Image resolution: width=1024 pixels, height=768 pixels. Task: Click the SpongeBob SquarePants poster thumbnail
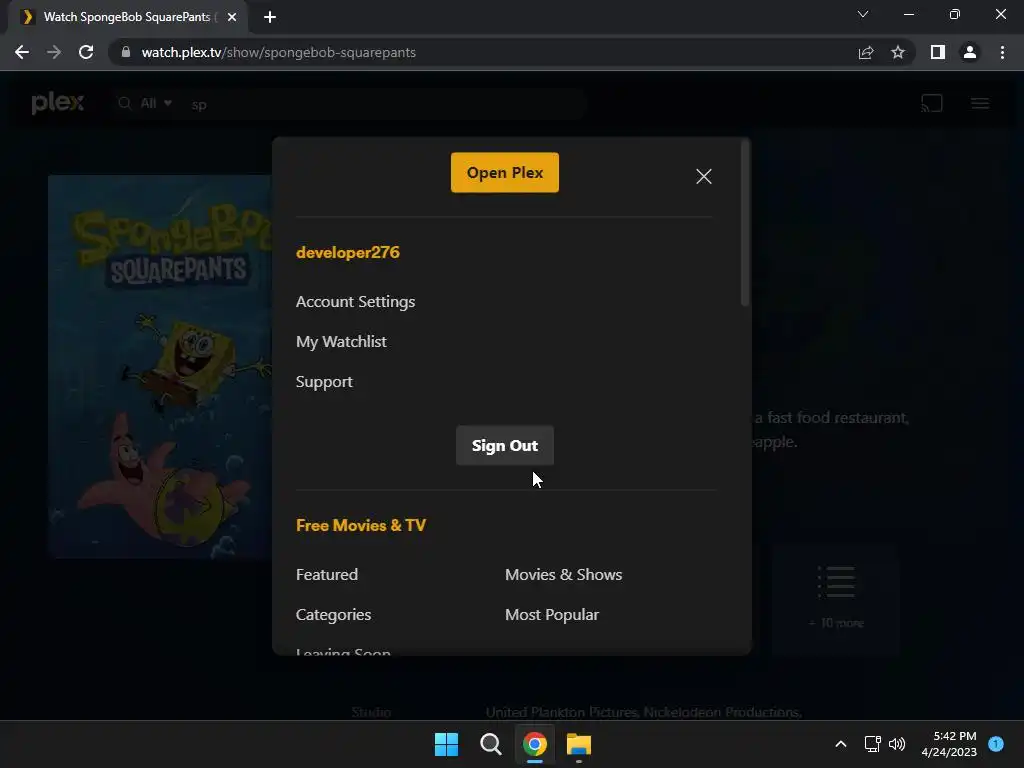click(160, 366)
